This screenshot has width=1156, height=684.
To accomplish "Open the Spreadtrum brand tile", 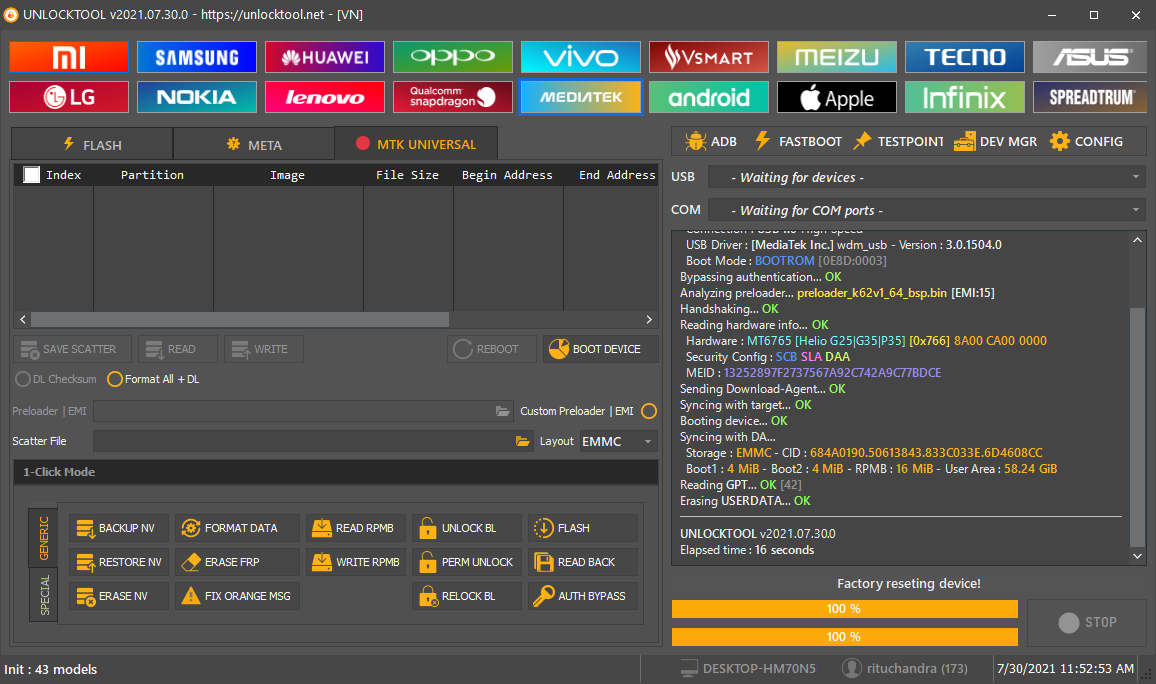I will click(1090, 97).
